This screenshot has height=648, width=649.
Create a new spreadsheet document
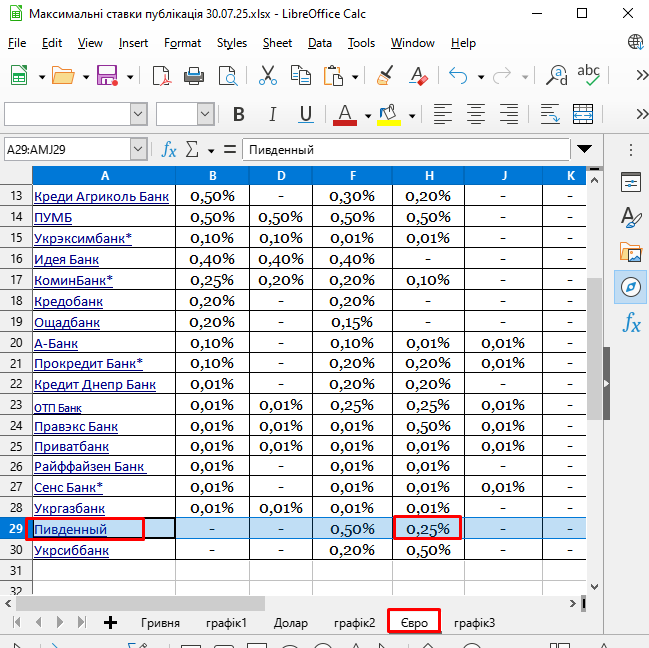(x=19, y=76)
